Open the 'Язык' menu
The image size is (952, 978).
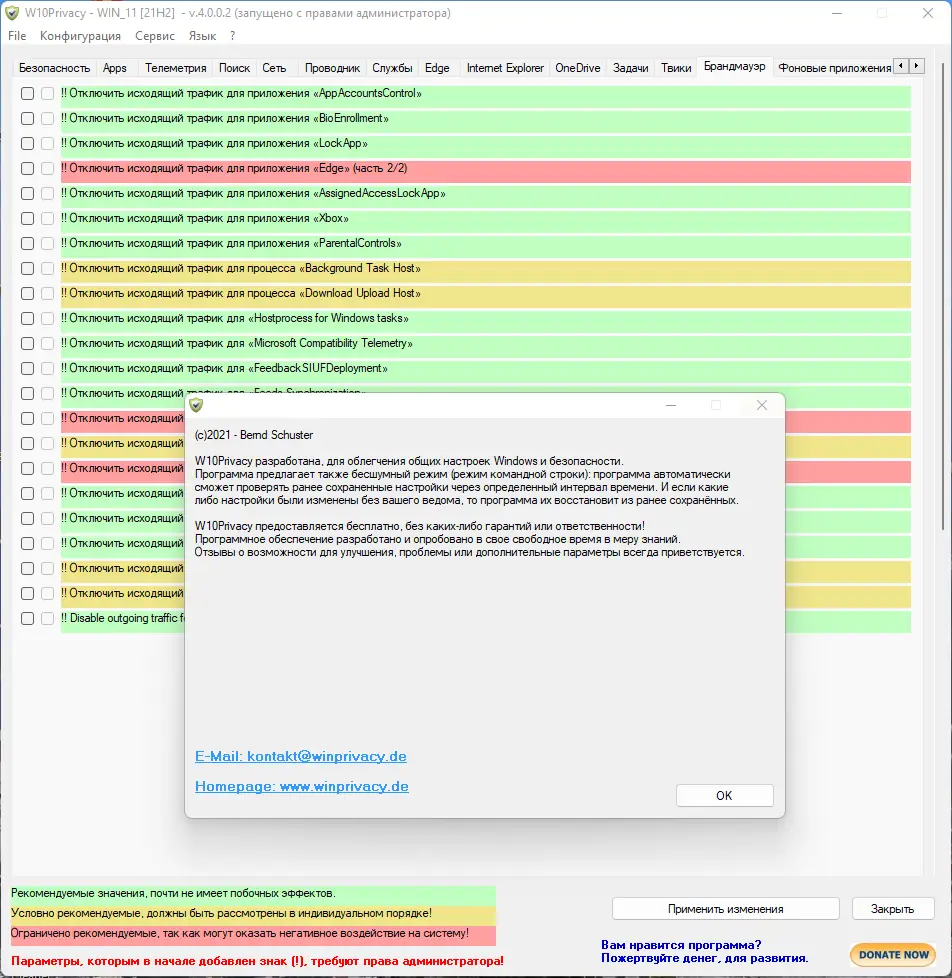click(202, 36)
